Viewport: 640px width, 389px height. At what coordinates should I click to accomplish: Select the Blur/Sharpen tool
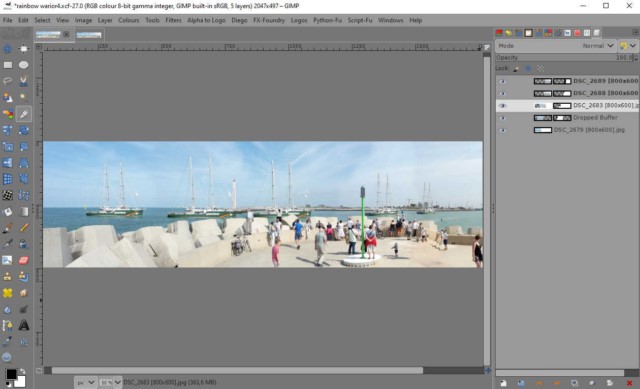(7, 309)
